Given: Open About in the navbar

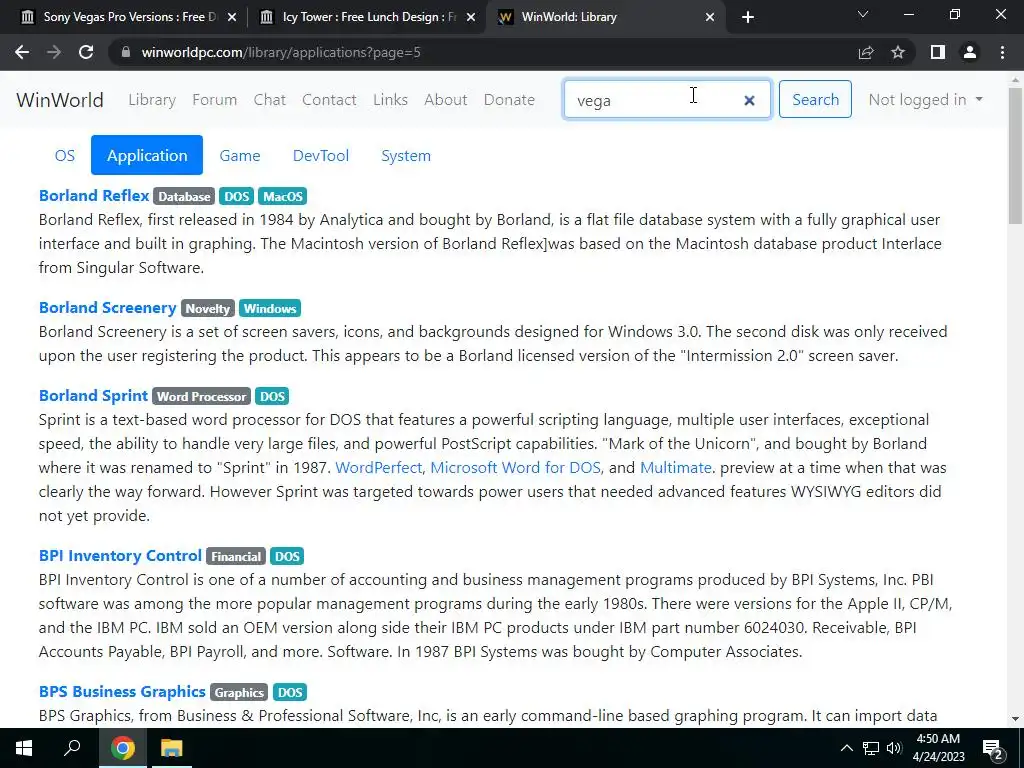Looking at the screenshot, I should [446, 100].
